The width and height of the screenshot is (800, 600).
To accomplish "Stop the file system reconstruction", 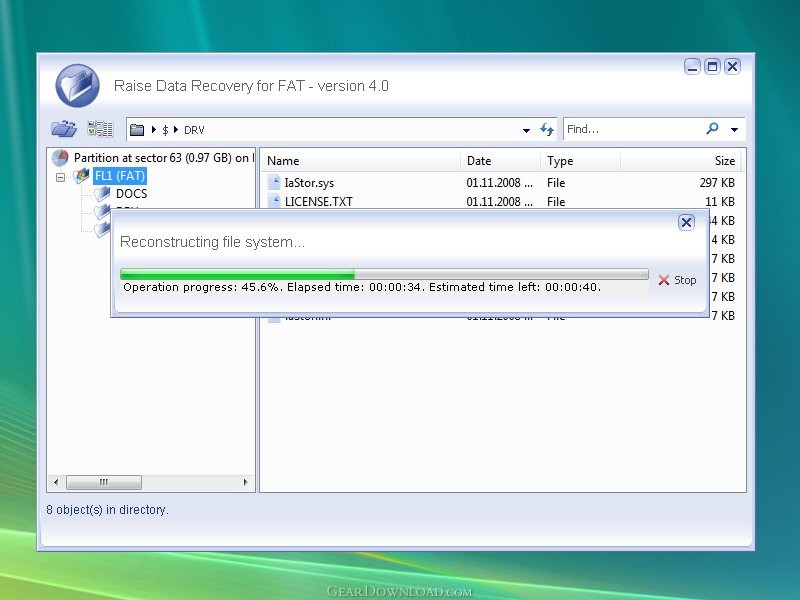I will pos(678,280).
